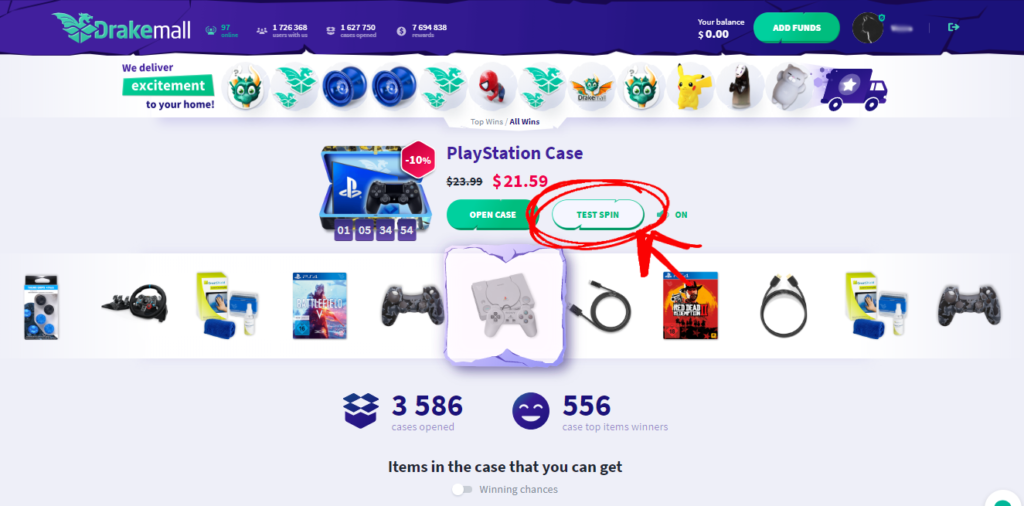
Task: Select the Red Dead Redemption II game thumbnail
Action: coord(690,306)
